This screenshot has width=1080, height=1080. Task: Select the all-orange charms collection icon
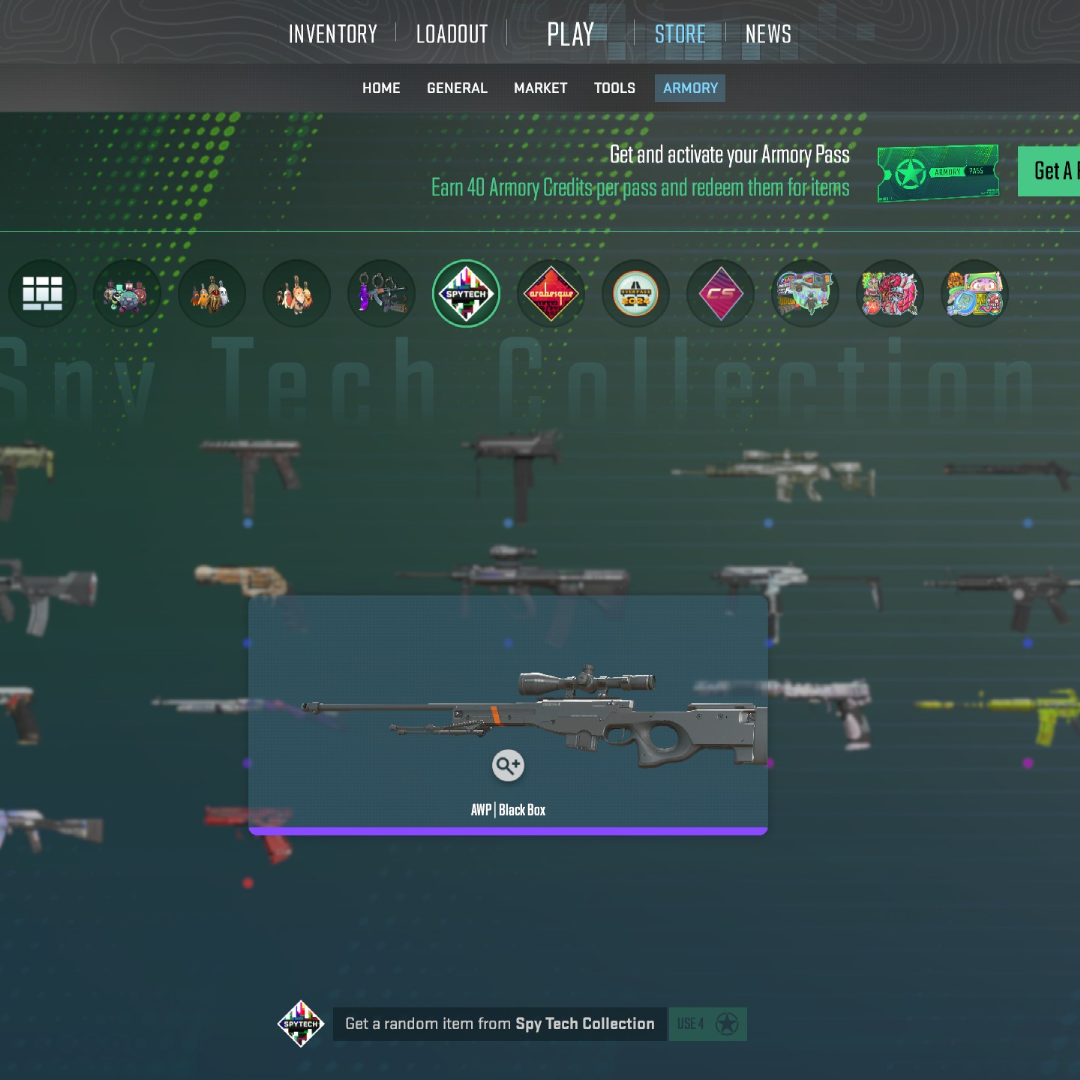[x=296, y=293]
